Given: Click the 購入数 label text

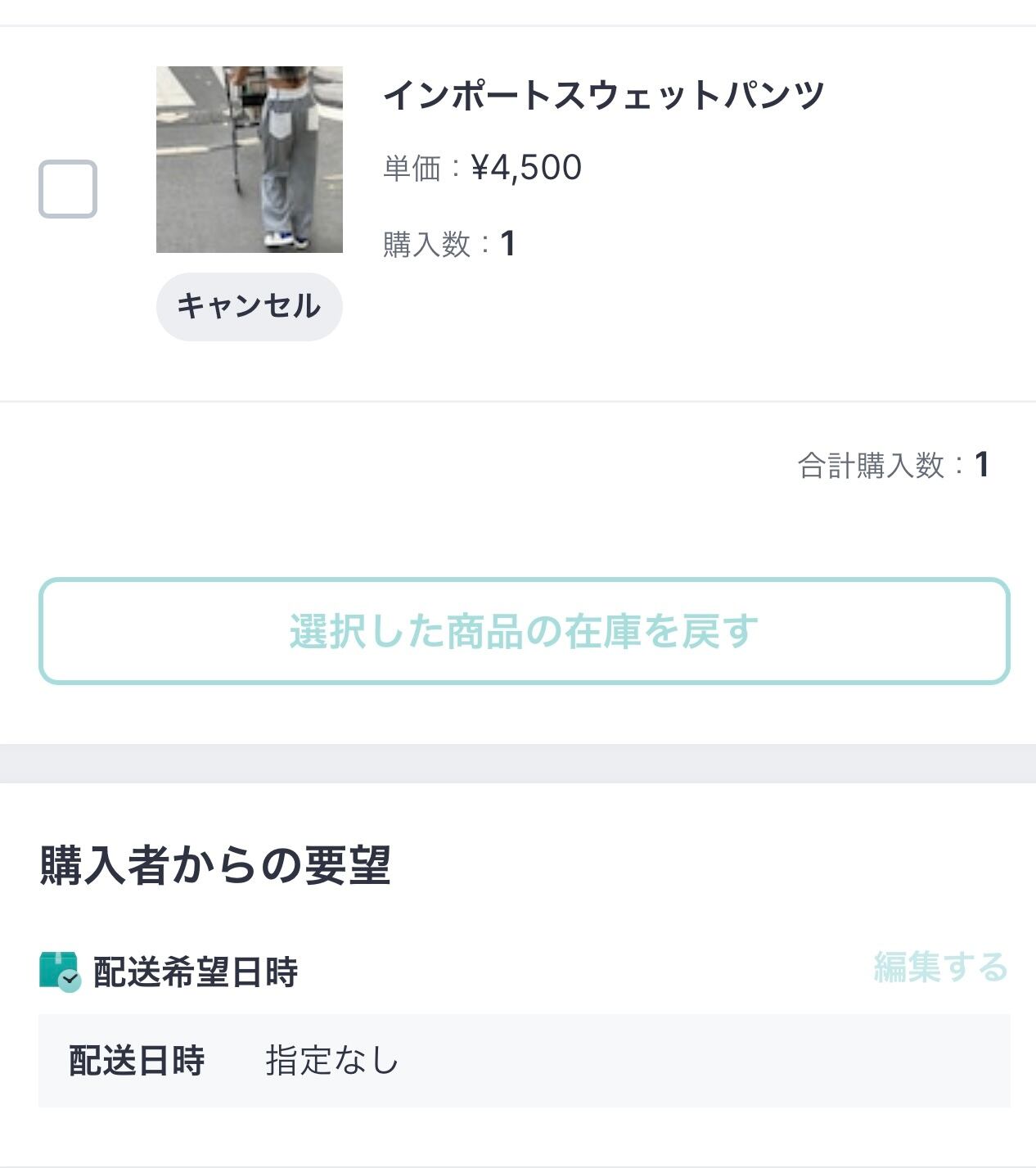Looking at the screenshot, I should point(426,244).
